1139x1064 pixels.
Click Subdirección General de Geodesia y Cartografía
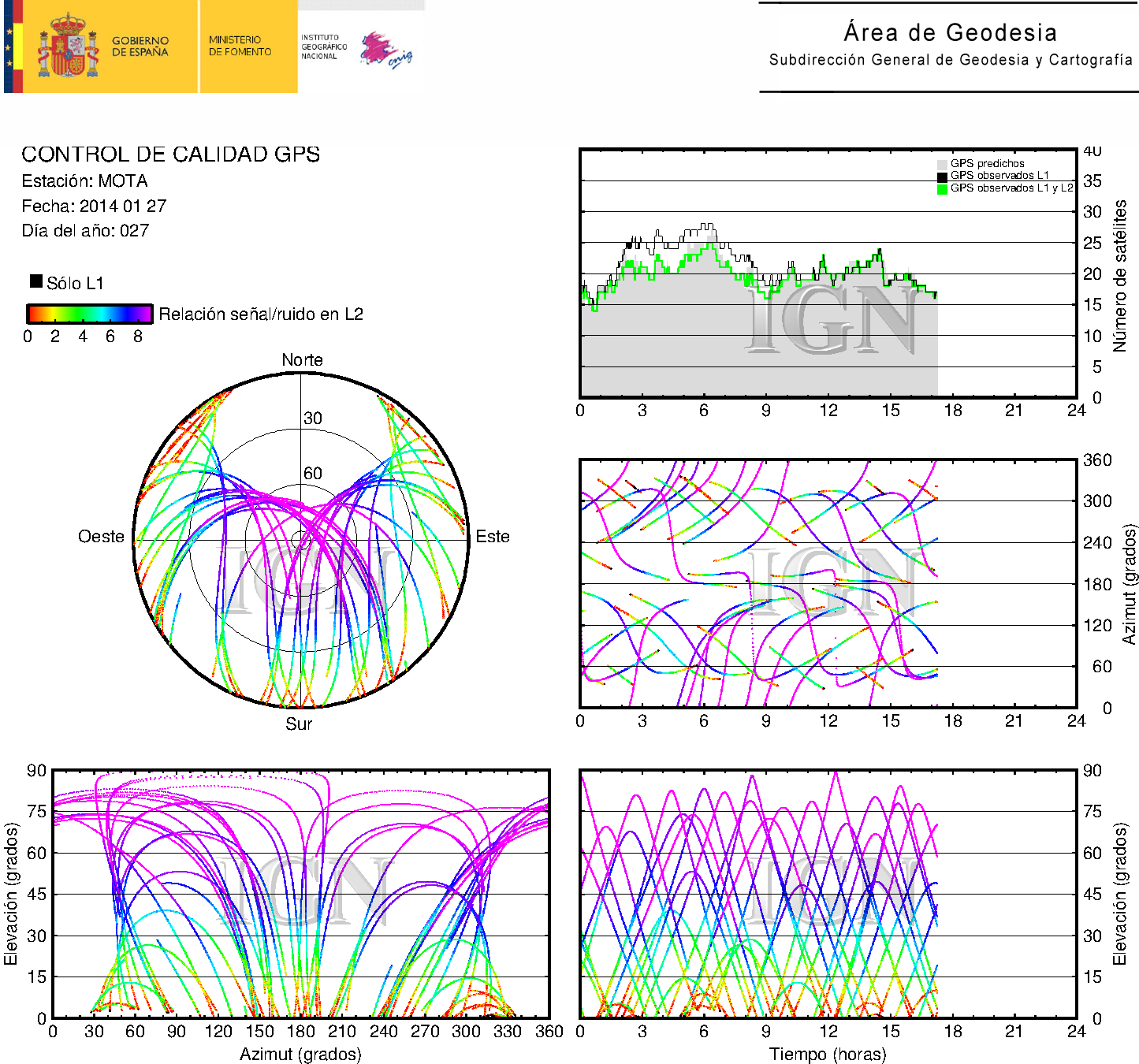pos(950,60)
